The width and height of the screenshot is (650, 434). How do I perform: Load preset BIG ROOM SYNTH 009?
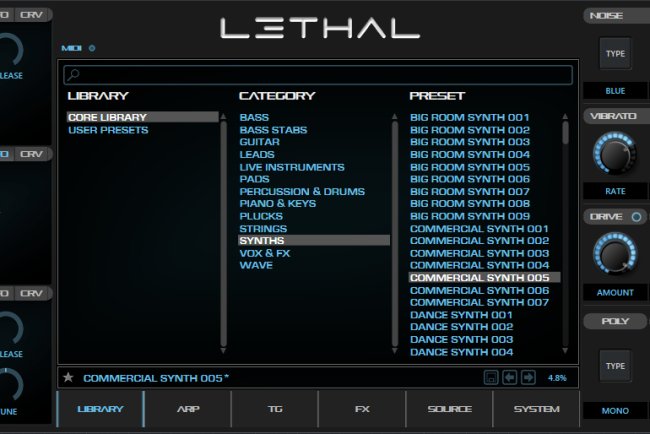coord(470,216)
